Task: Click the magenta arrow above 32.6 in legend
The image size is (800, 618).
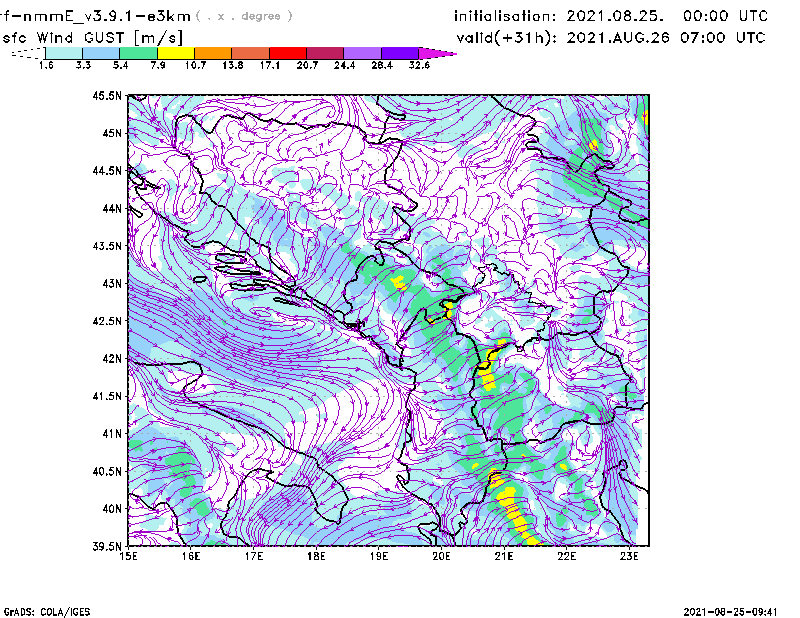Action: click(x=437, y=53)
